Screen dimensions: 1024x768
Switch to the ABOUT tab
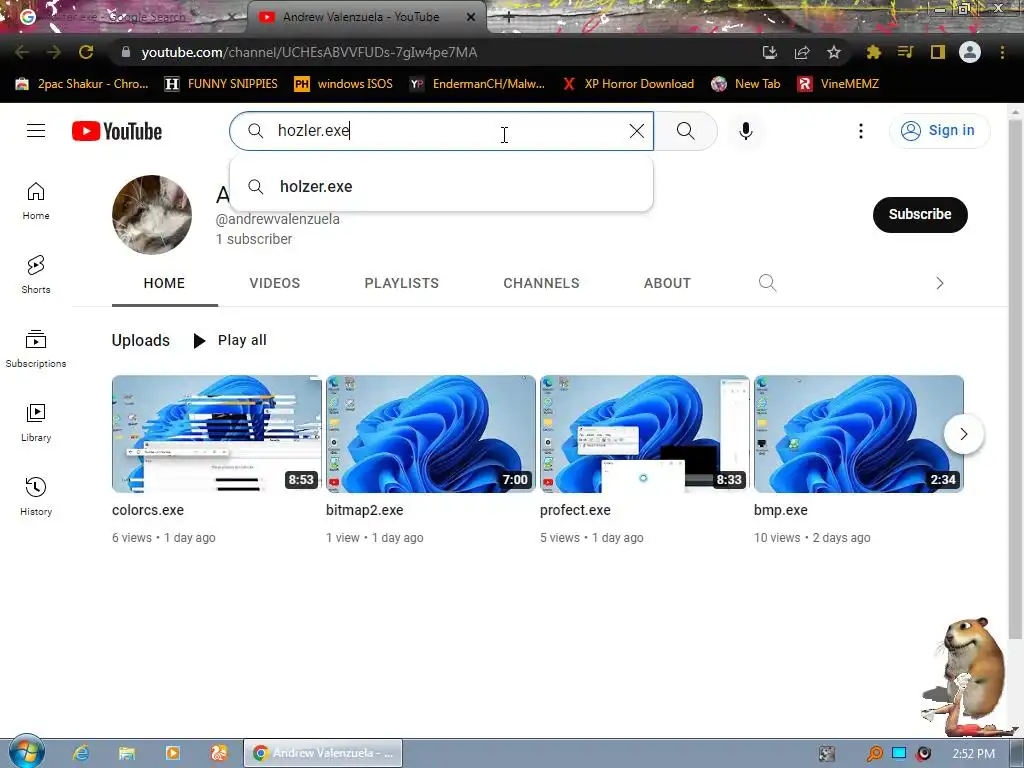(x=667, y=283)
